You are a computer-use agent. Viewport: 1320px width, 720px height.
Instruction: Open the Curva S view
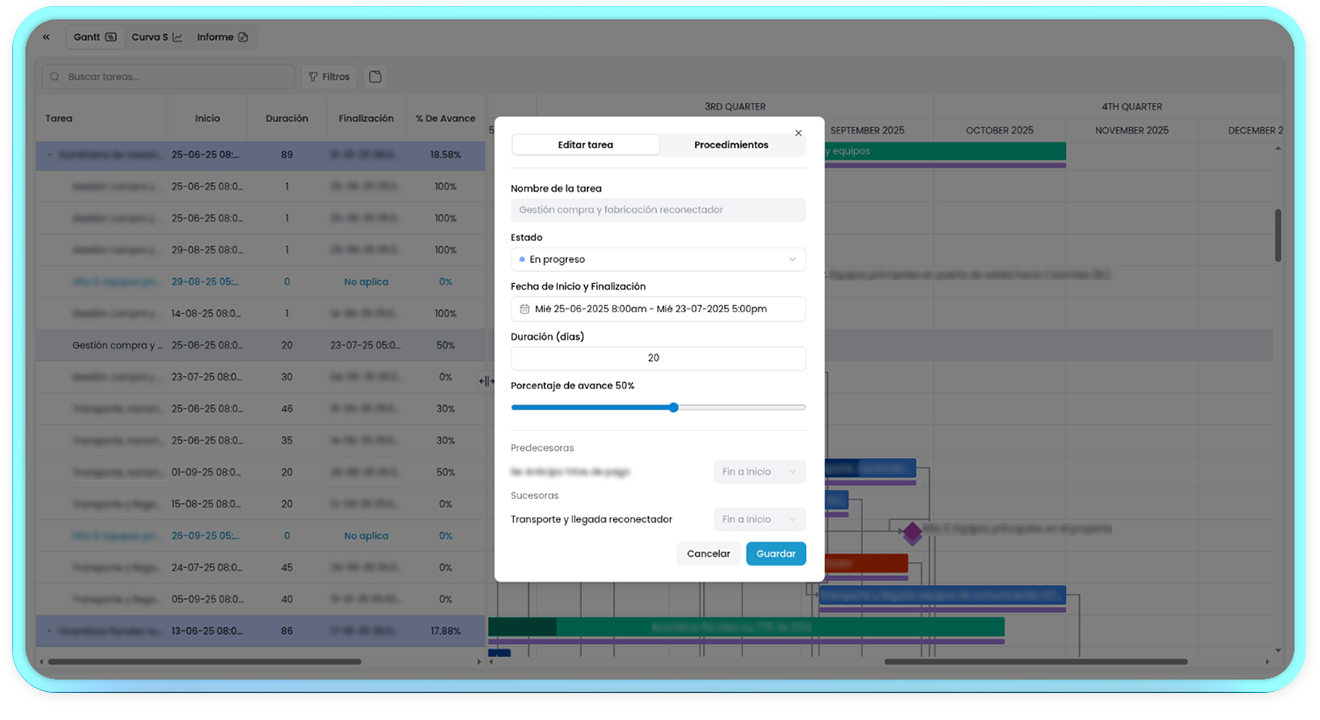tap(157, 37)
